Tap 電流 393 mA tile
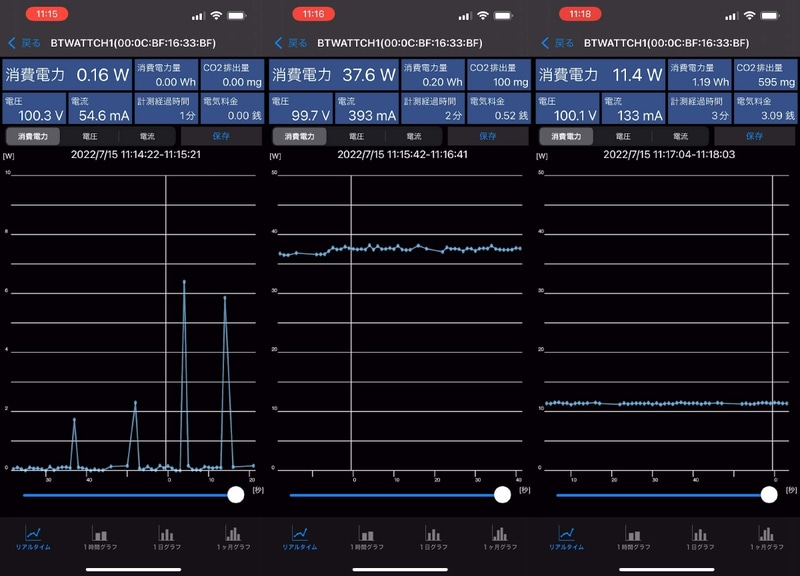 click(x=367, y=108)
